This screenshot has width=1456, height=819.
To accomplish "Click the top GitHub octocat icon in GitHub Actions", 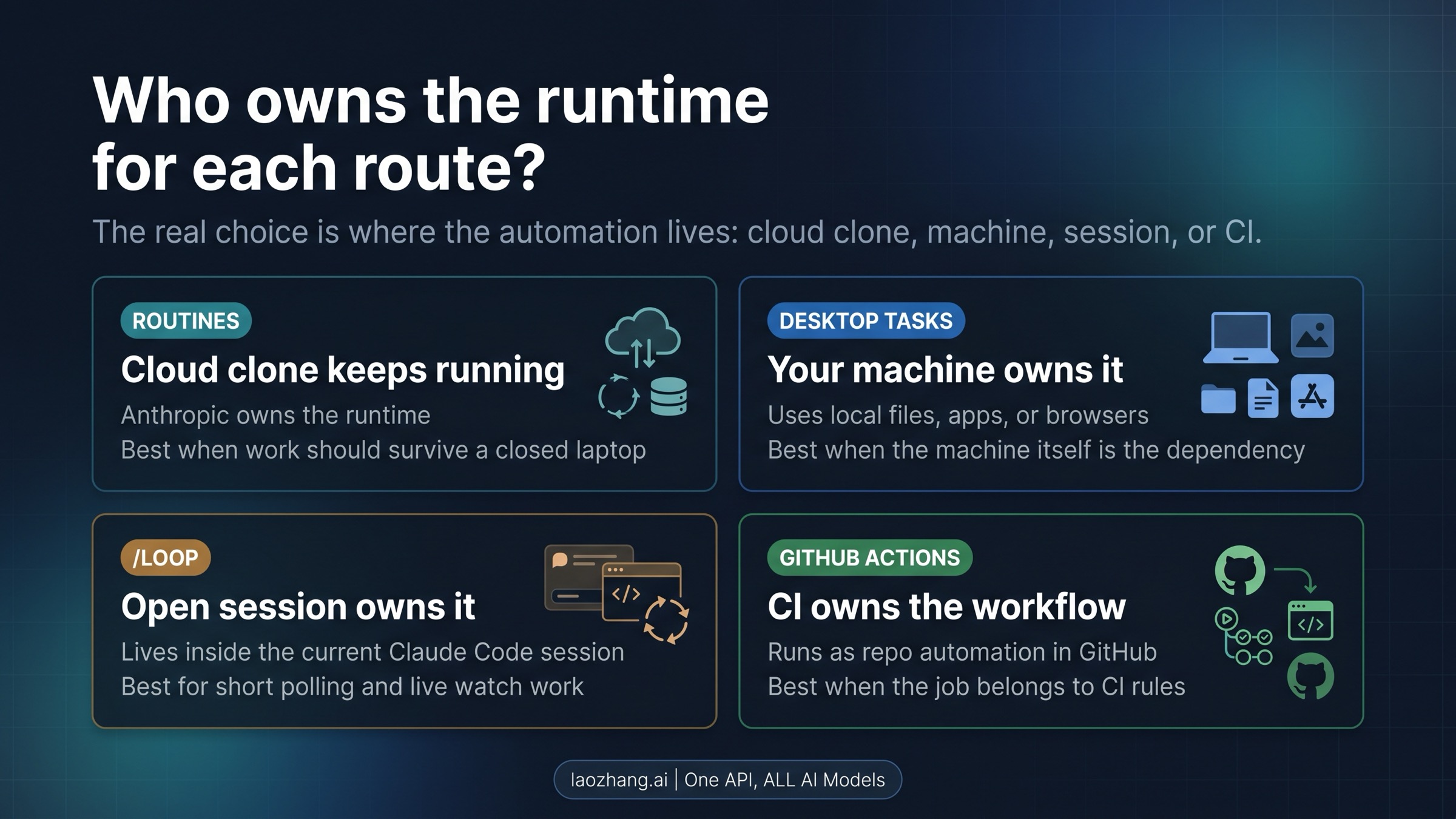I will click(1239, 570).
